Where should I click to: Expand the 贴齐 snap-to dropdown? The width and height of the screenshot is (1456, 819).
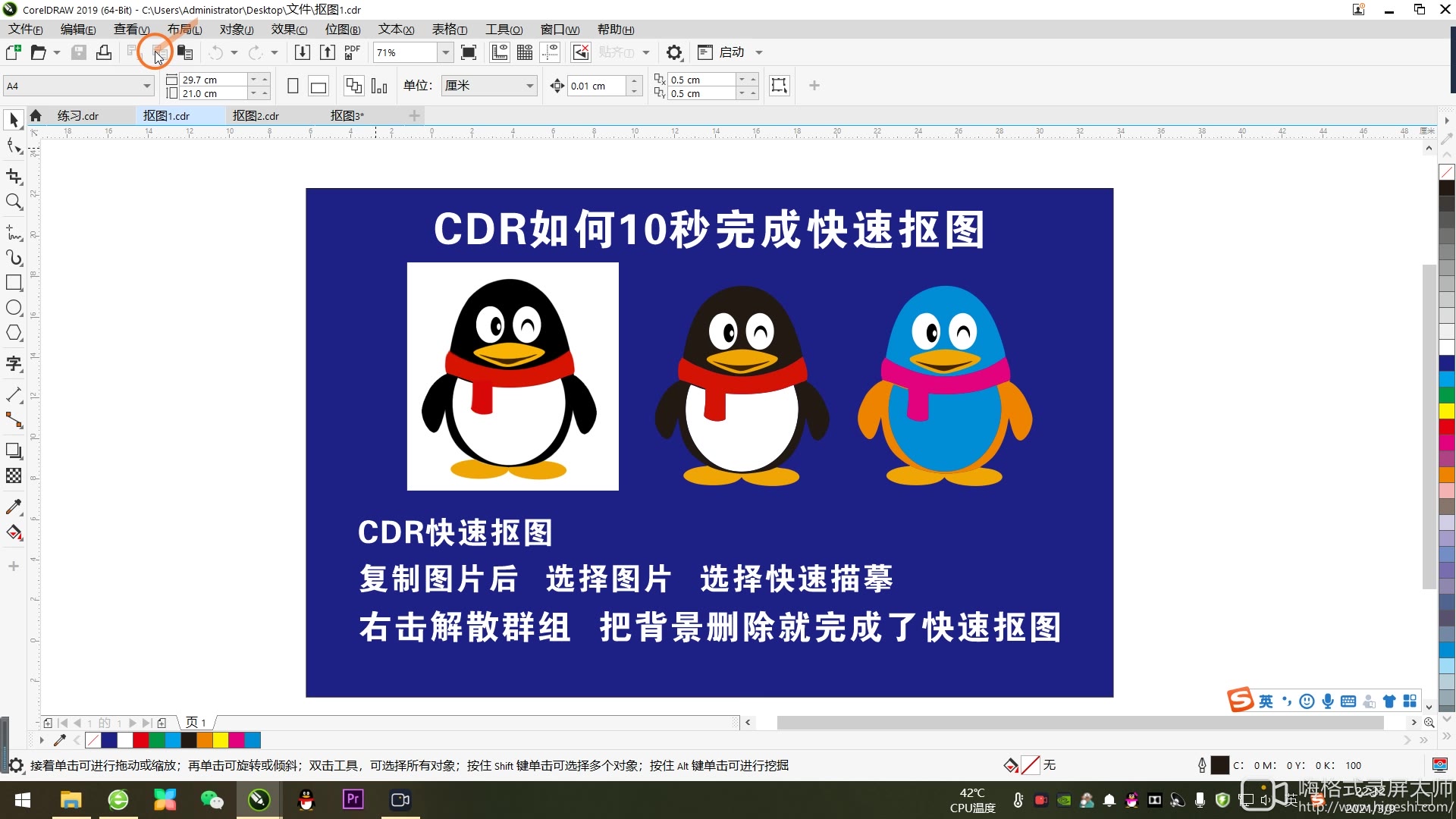(x=645, y=52)
